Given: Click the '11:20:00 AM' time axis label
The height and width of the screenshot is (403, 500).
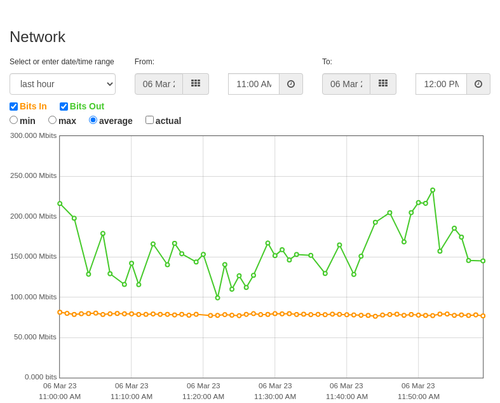Looking at the screenshot, I should pyautogui.click(x=203, y=397).
